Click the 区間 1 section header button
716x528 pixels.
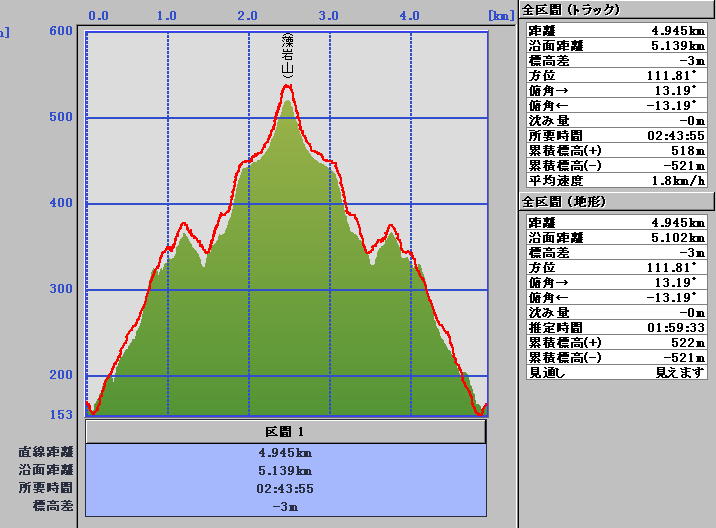(x=285, y=432)
